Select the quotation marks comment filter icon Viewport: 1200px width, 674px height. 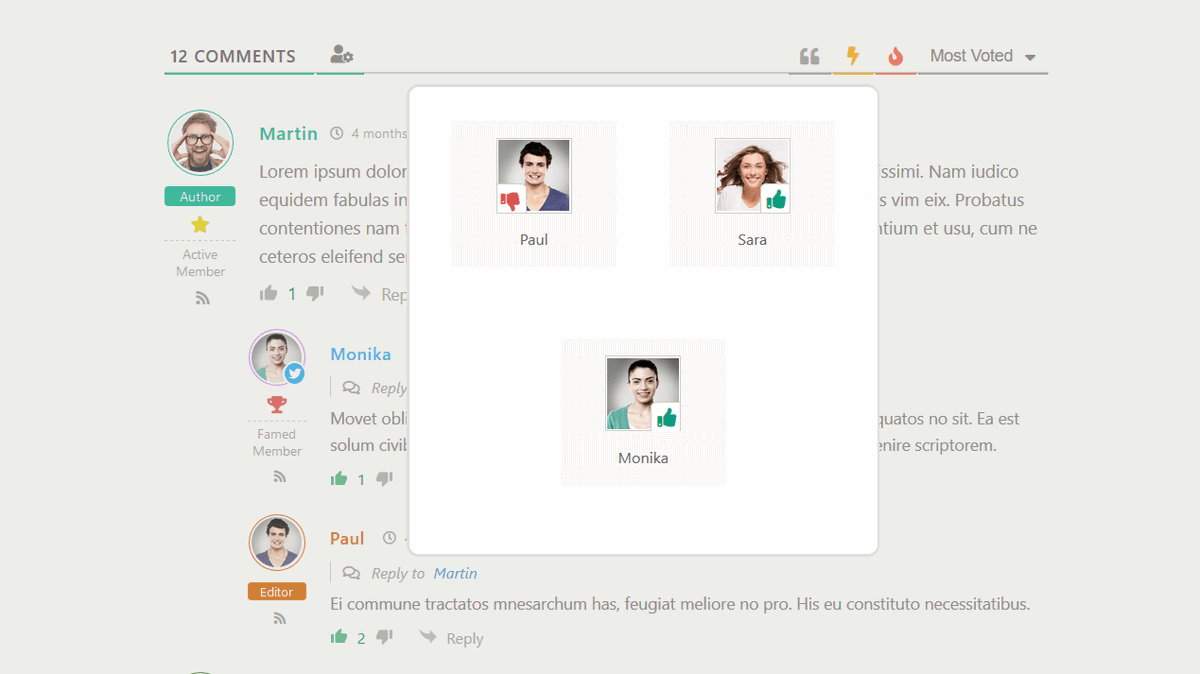809,56
